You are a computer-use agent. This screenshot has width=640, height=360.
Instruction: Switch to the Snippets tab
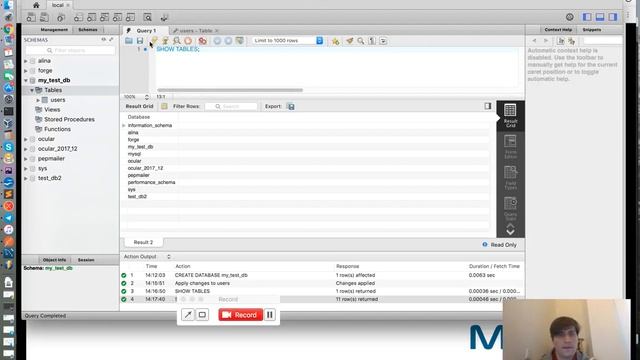pyautogui.click(x=592, y=30)
